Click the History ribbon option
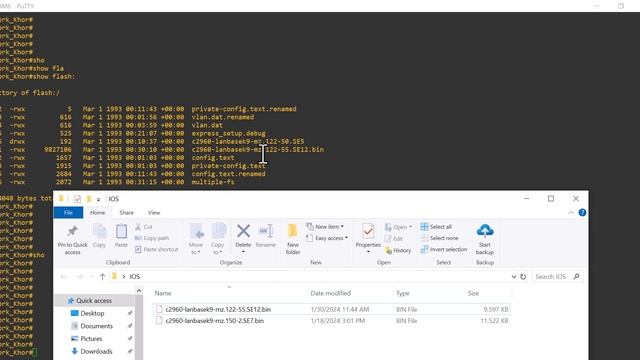Screen dimensions: 640x360 tap(398, 250)
